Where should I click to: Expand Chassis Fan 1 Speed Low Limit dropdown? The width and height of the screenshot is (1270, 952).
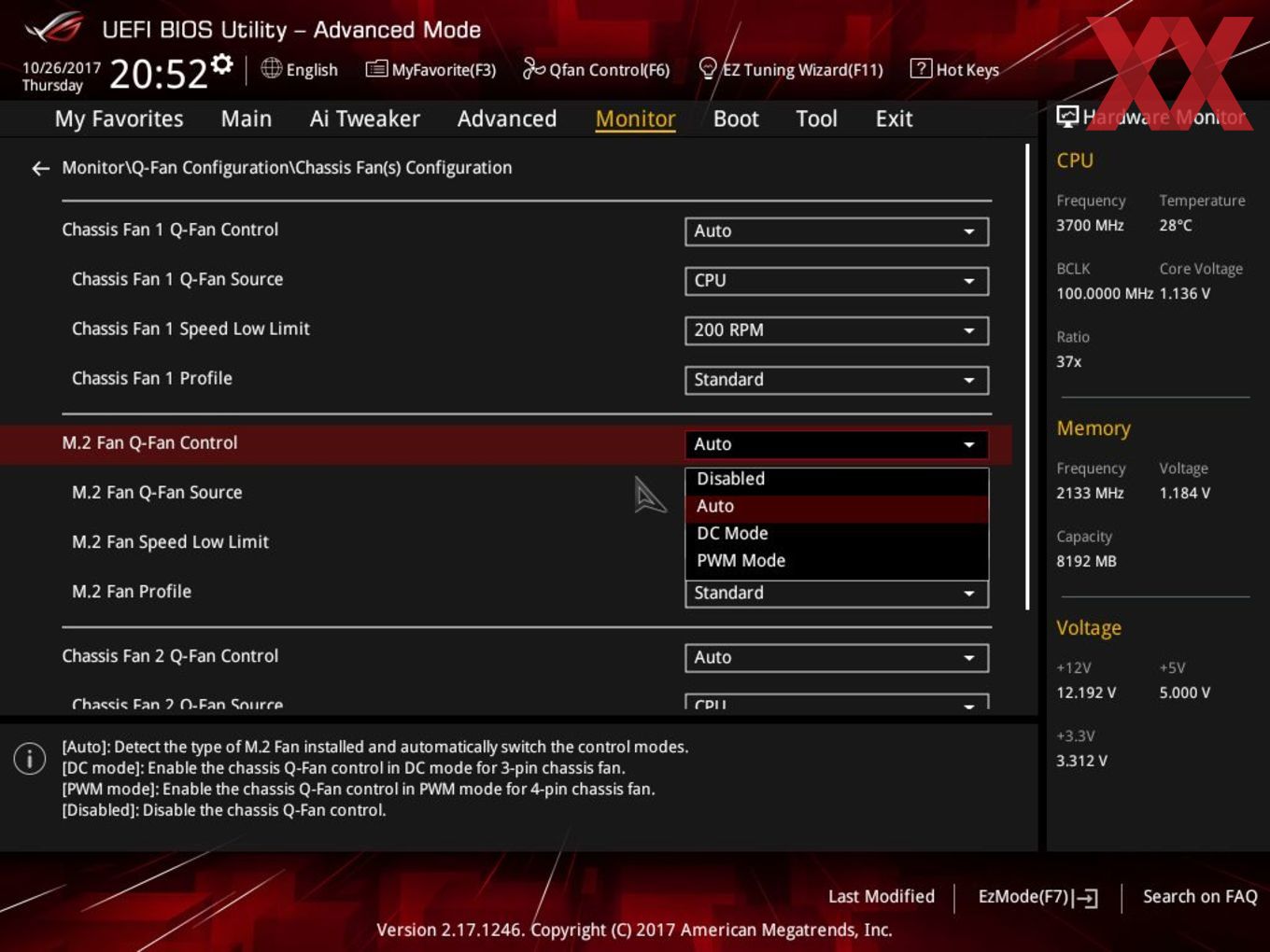point(837,330)
